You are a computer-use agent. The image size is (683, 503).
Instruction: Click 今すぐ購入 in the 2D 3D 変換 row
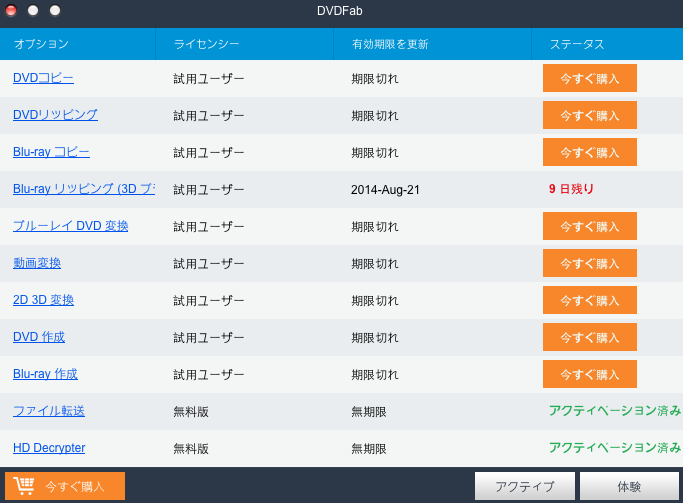tap(590, 300)
